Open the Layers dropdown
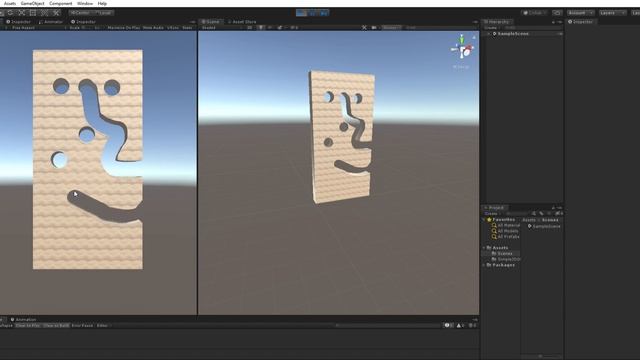 (x=612, y=13)
